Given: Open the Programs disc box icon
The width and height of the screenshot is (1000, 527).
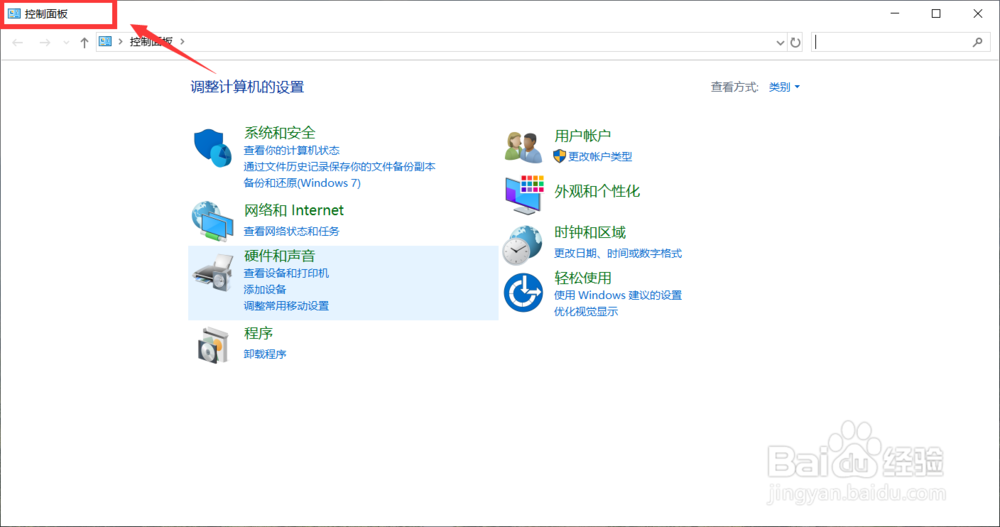Looking at the screenshot, I should (x=213, y=345).
